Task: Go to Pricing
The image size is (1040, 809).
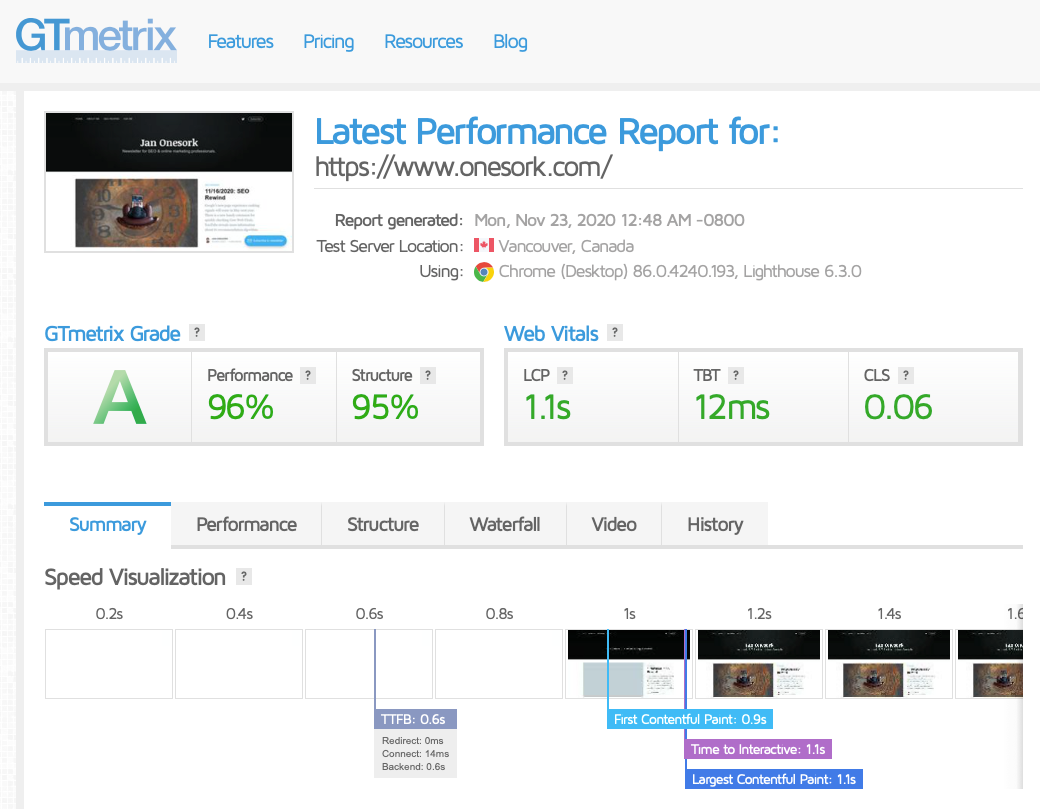Action: [328, 42]
